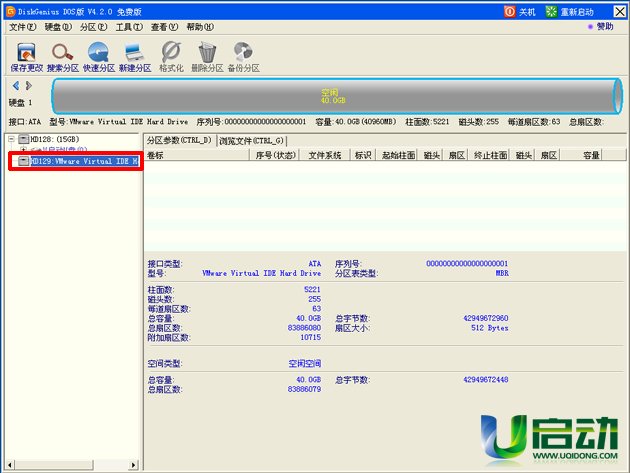
Task: Open the 硬盘(D) menu
Action: click(x=58, y=27)
